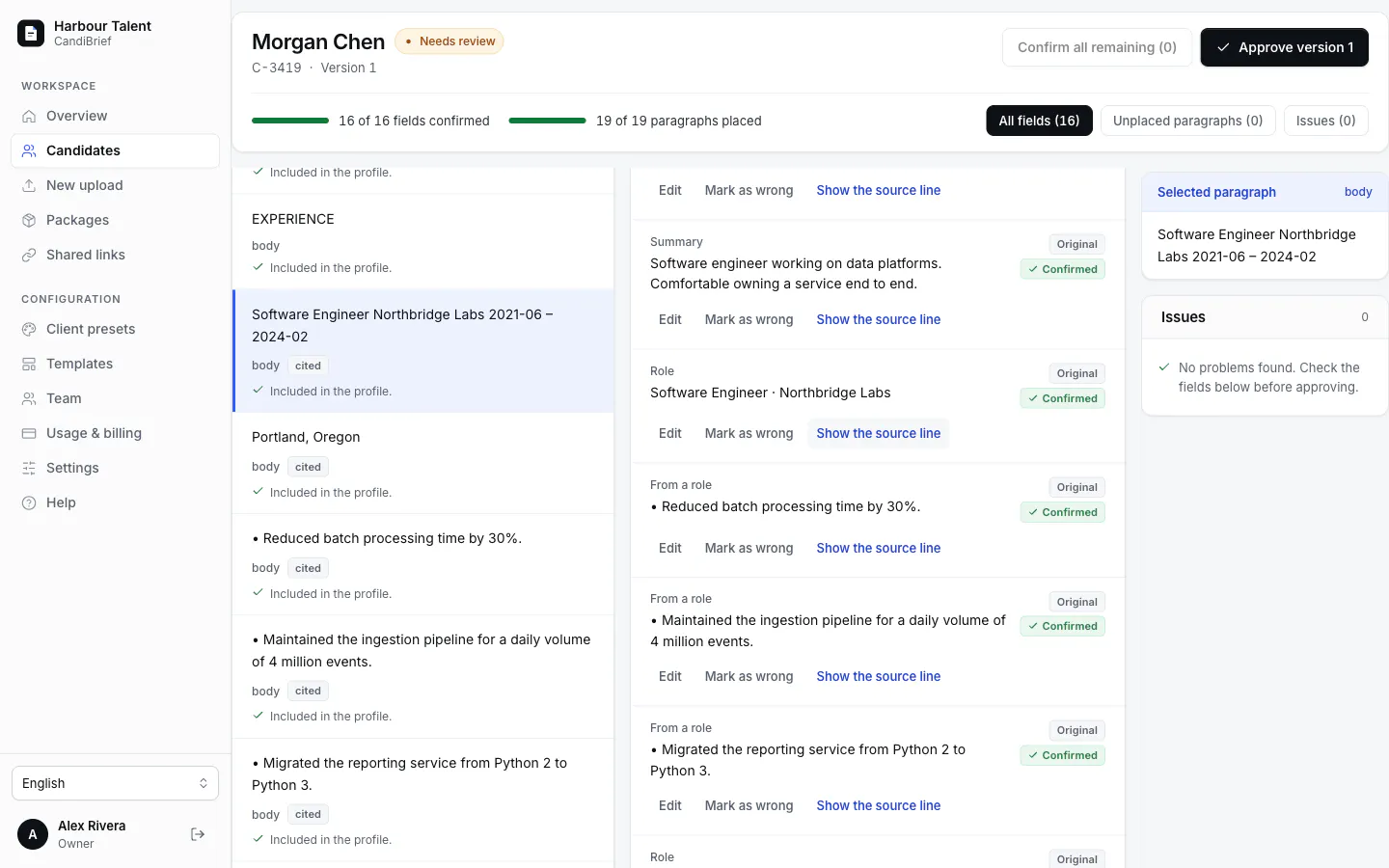Show the source line for Summary field

tap(878, 319)
